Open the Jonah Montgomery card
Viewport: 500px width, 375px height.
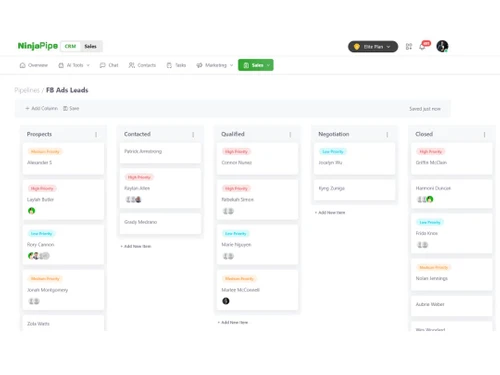point(63,290)
